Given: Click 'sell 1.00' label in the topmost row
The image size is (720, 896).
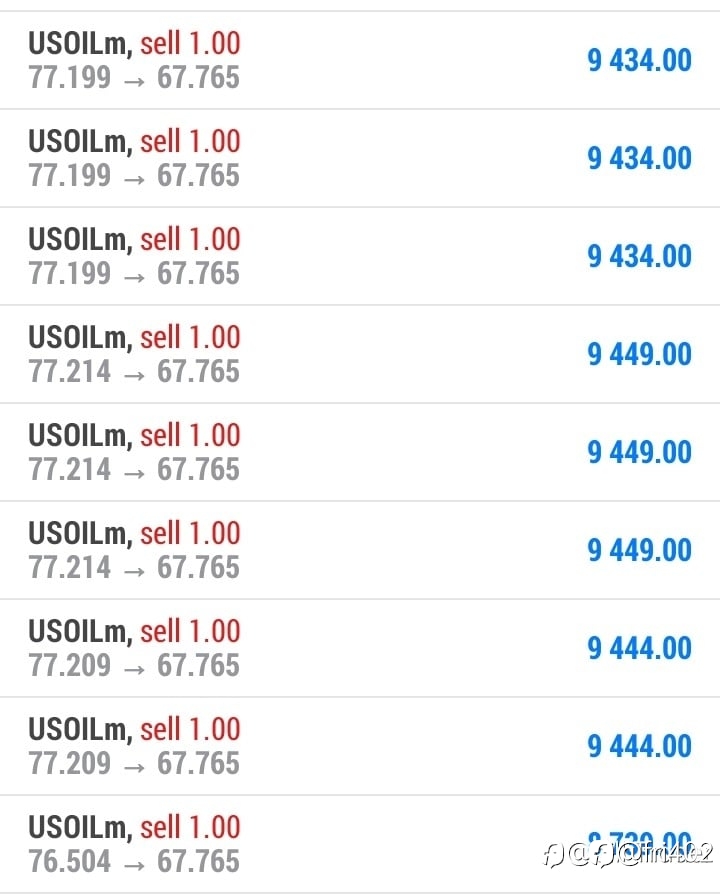Looking at the screenshot, I should (x=190, y=43).
